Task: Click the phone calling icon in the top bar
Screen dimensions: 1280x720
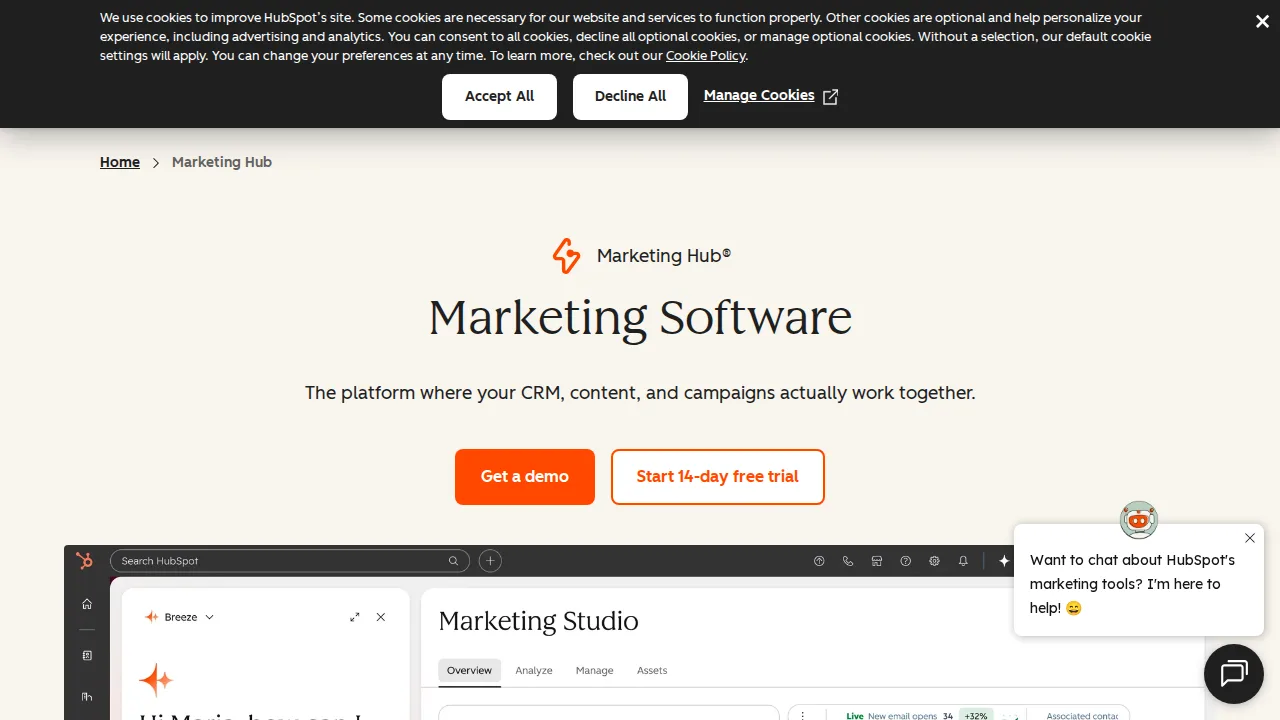Action: (848, 561)
